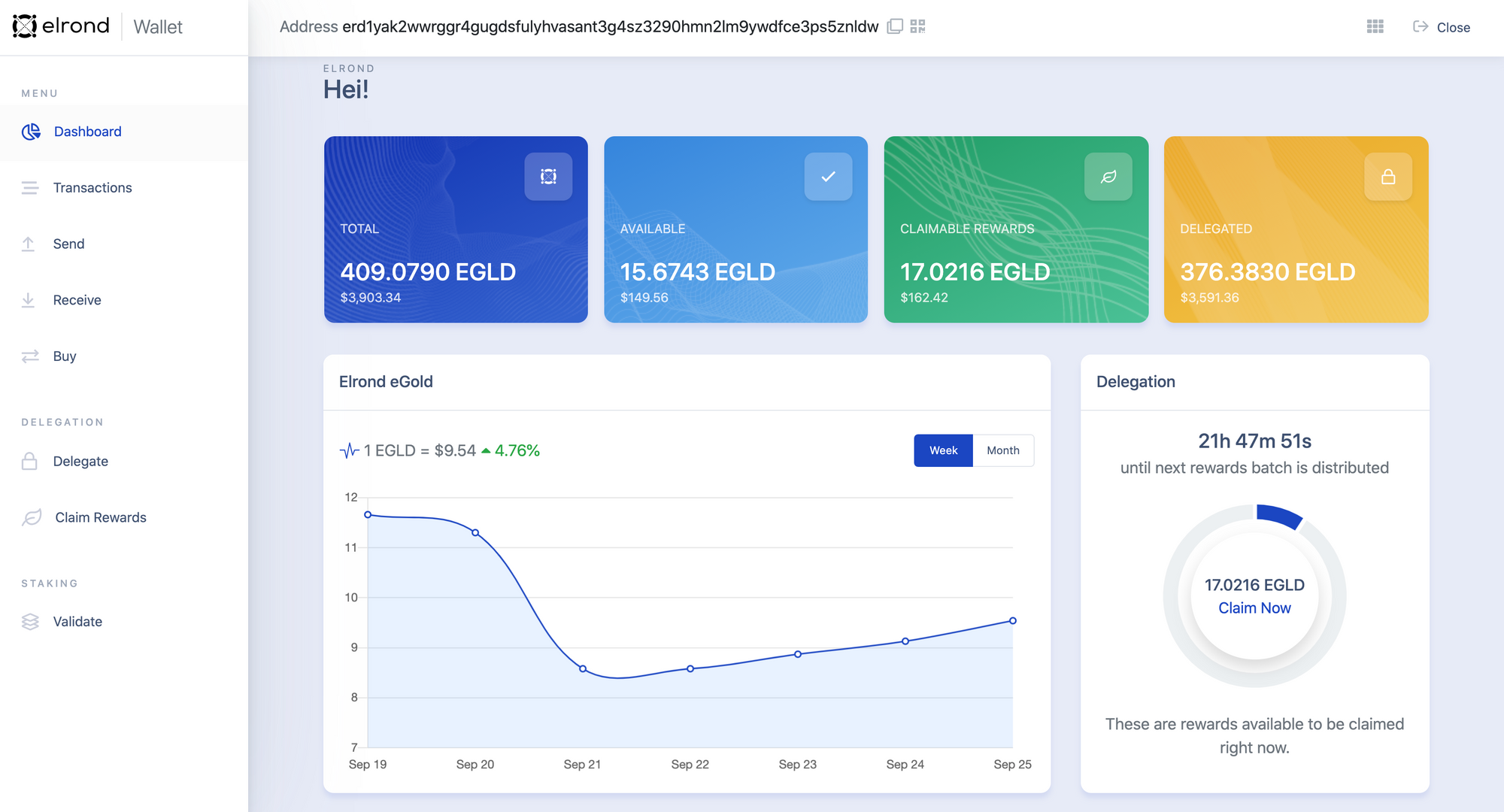Click the Elrond logo in the header

click(x=61, y=26)
